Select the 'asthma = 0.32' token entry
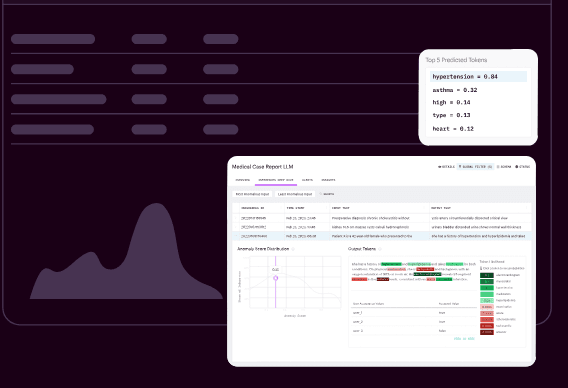 click(x=455, y=90)
